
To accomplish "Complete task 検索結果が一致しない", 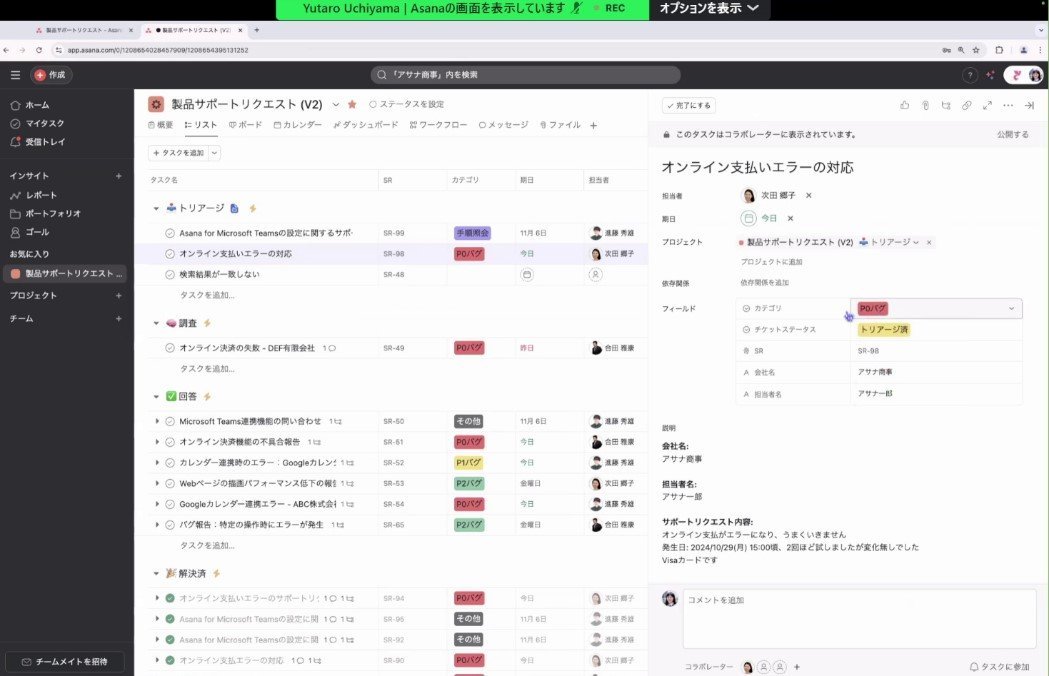I will 170,274.
